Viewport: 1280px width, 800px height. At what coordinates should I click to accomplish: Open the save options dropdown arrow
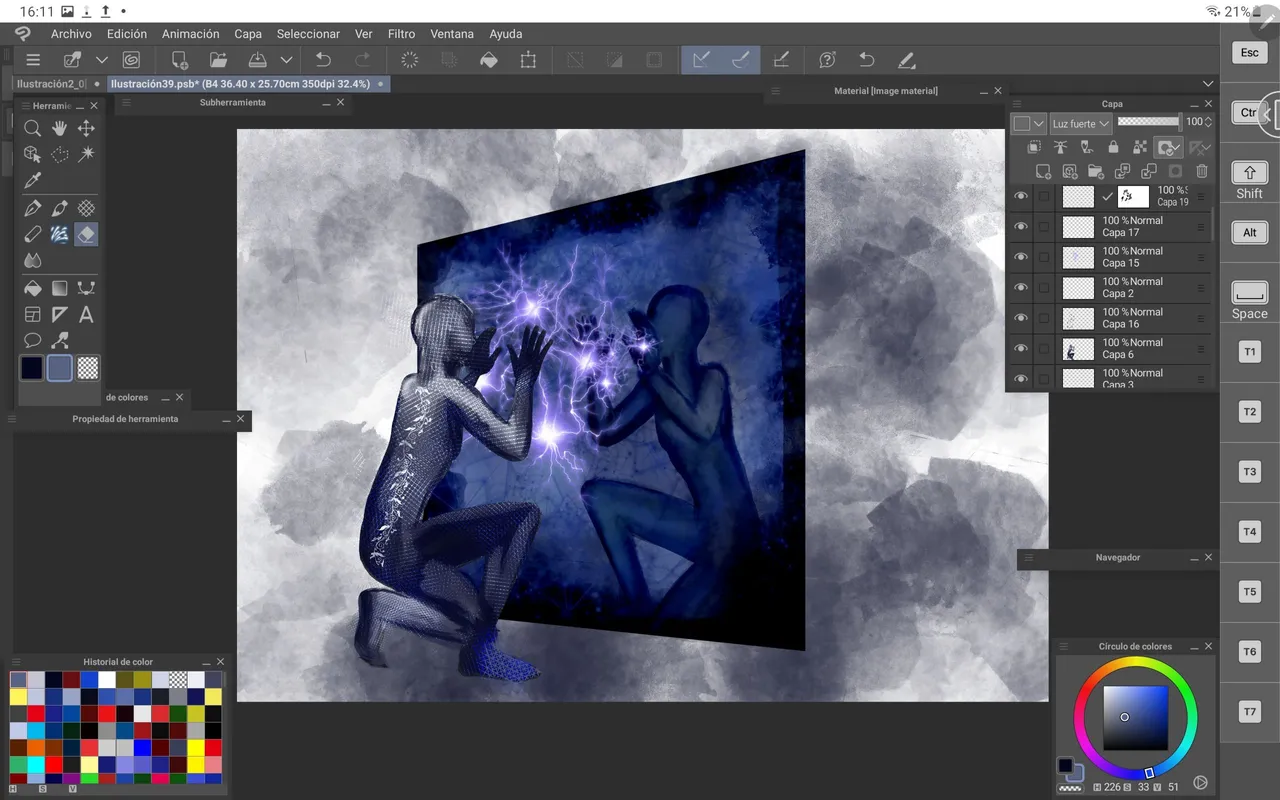[x=286, y=60]
